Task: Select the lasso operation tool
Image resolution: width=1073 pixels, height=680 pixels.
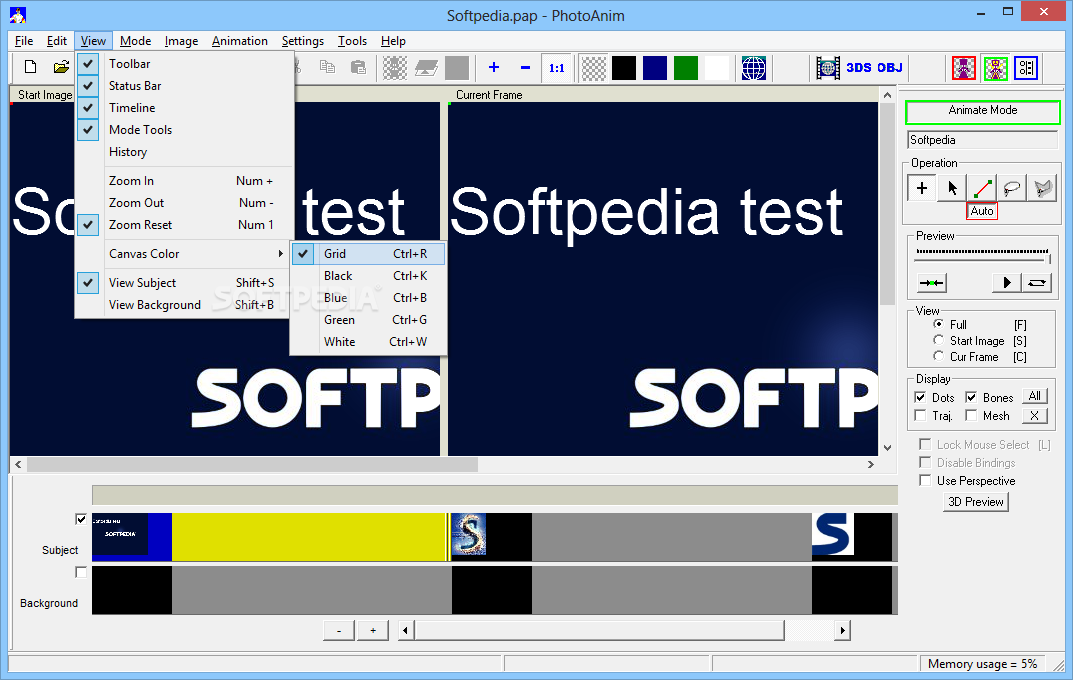Action: click(x=1013, y=187)
